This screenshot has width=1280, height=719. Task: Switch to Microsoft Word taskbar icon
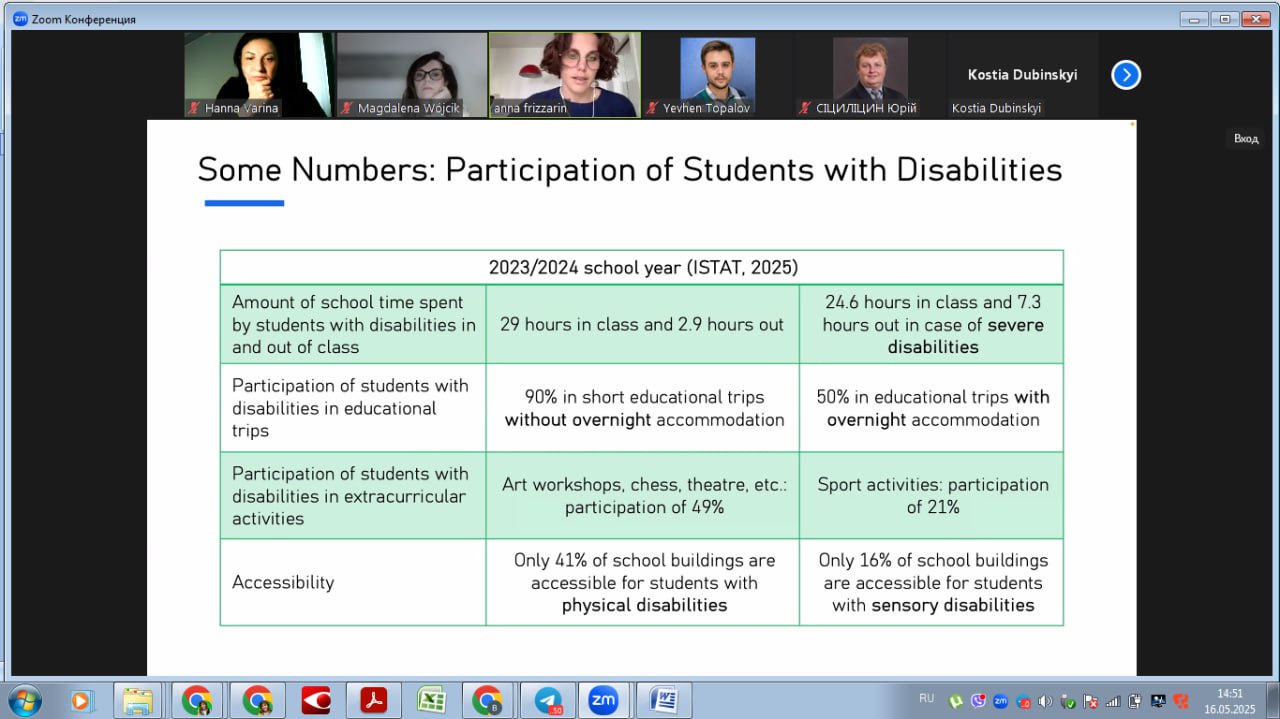pyautogui.click(x=663, y=700)
